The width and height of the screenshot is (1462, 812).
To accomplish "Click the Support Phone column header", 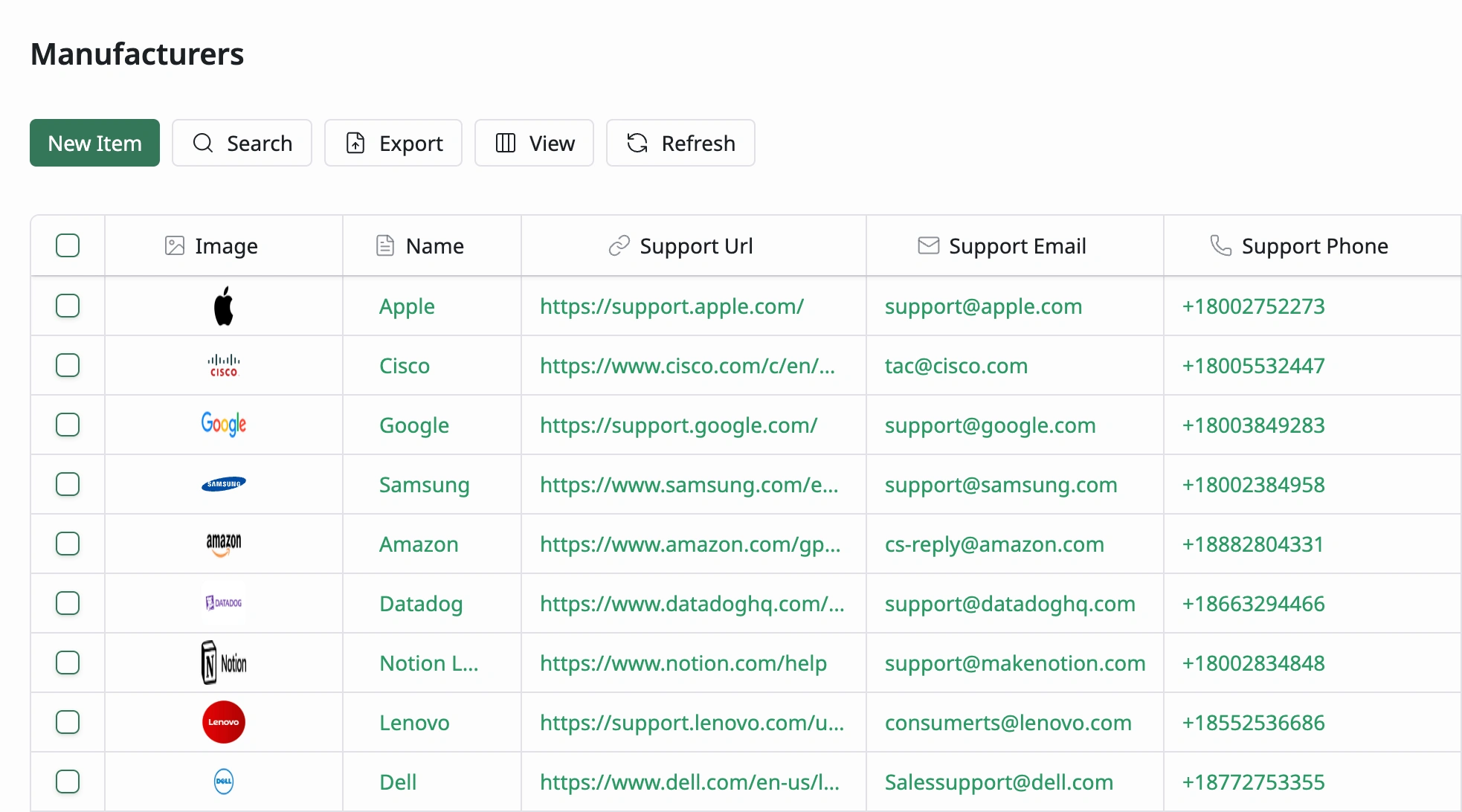I will [1313, 245].
